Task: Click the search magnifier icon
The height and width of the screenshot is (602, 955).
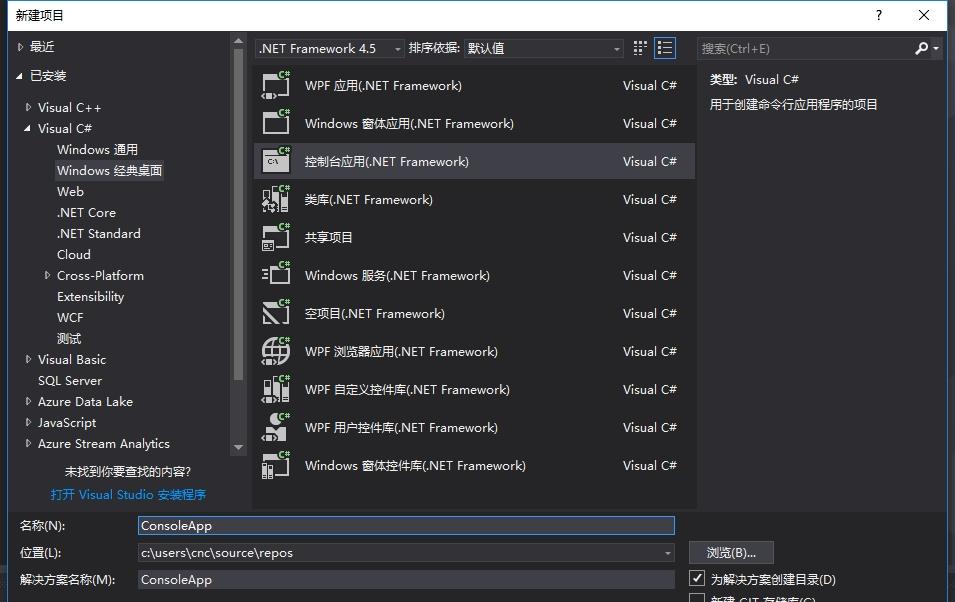Action: point(922,48)
